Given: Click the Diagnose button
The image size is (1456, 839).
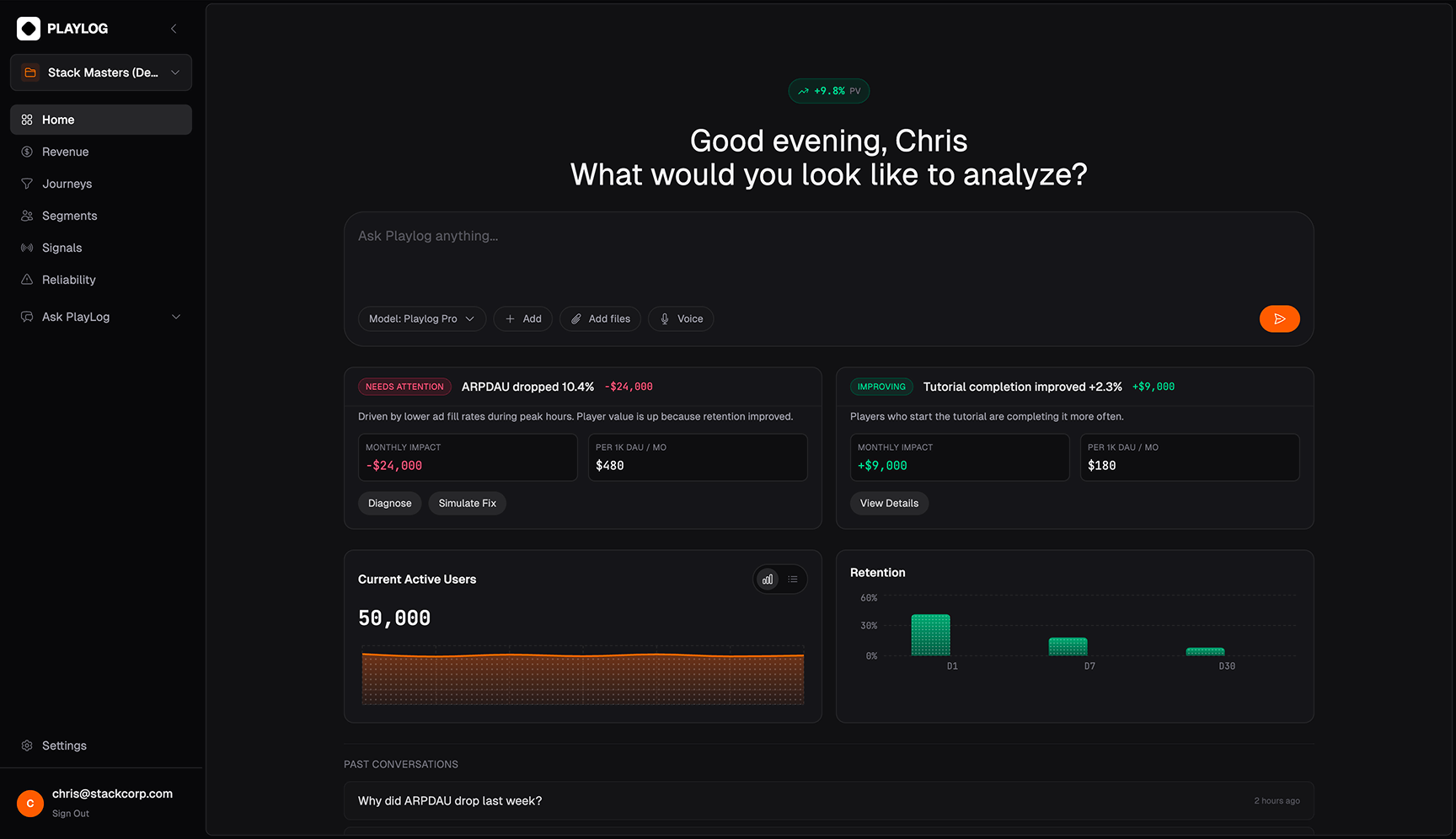Looking at the screenshot, I should coord(389,503).
